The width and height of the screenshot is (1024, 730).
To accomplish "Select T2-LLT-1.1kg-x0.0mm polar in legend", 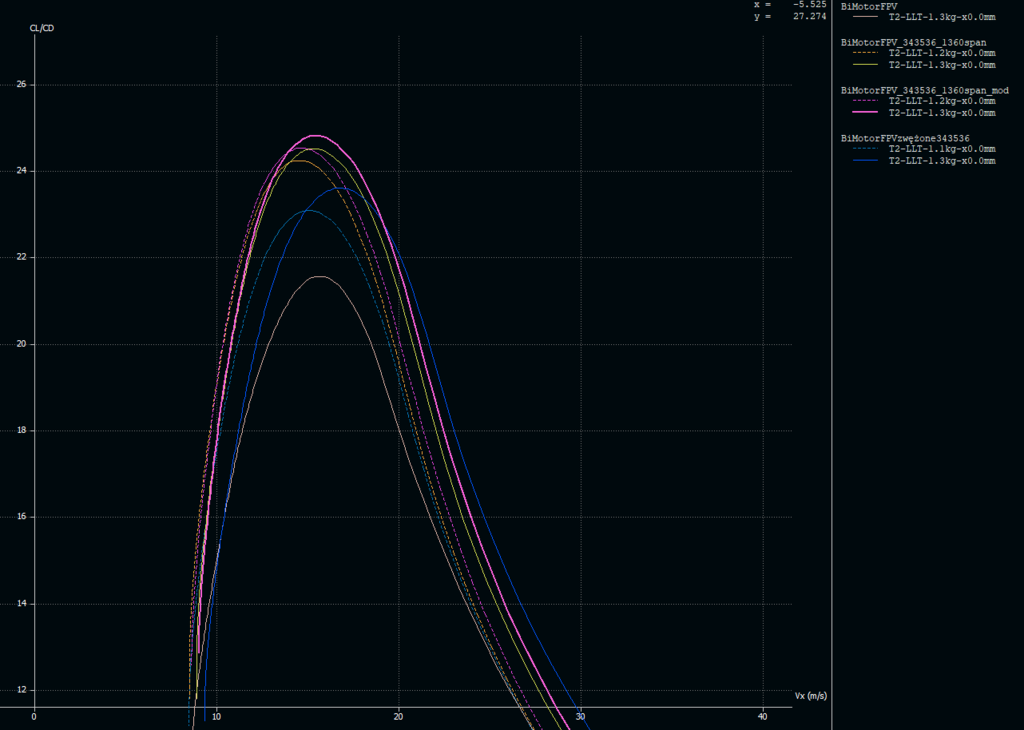I will (941, 149).
